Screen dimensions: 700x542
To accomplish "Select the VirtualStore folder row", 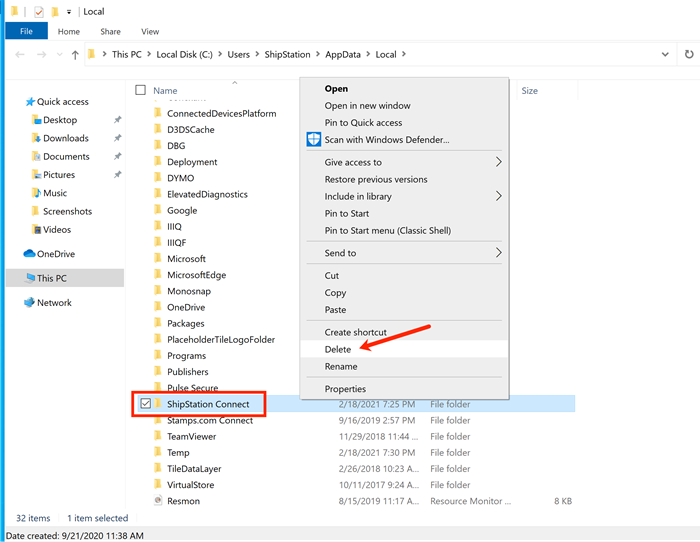I will tap(354, 485).
